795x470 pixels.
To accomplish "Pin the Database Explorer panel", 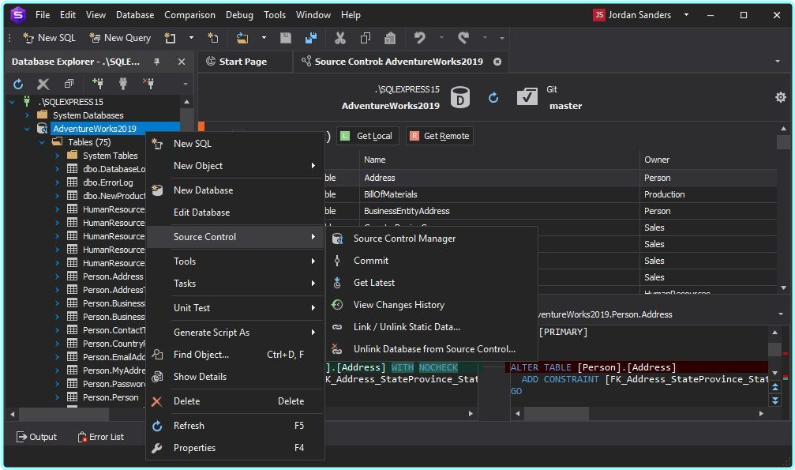I will tap(157, 61).
